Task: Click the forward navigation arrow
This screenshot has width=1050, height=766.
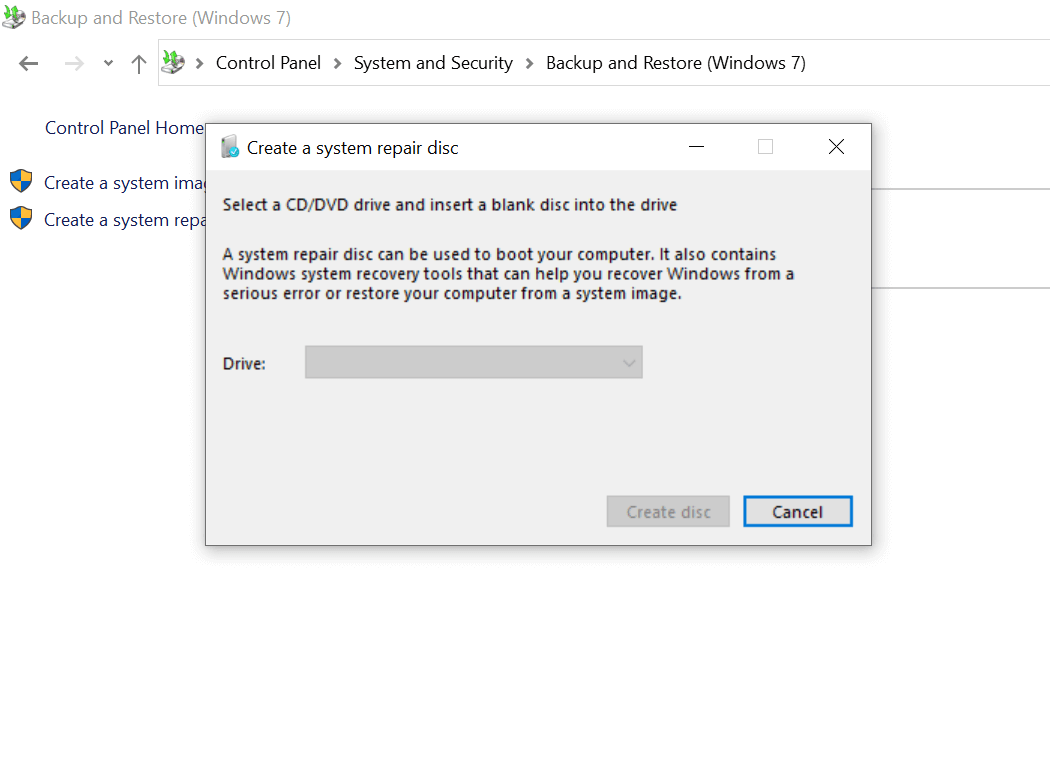Action: (x=73, y=62)
